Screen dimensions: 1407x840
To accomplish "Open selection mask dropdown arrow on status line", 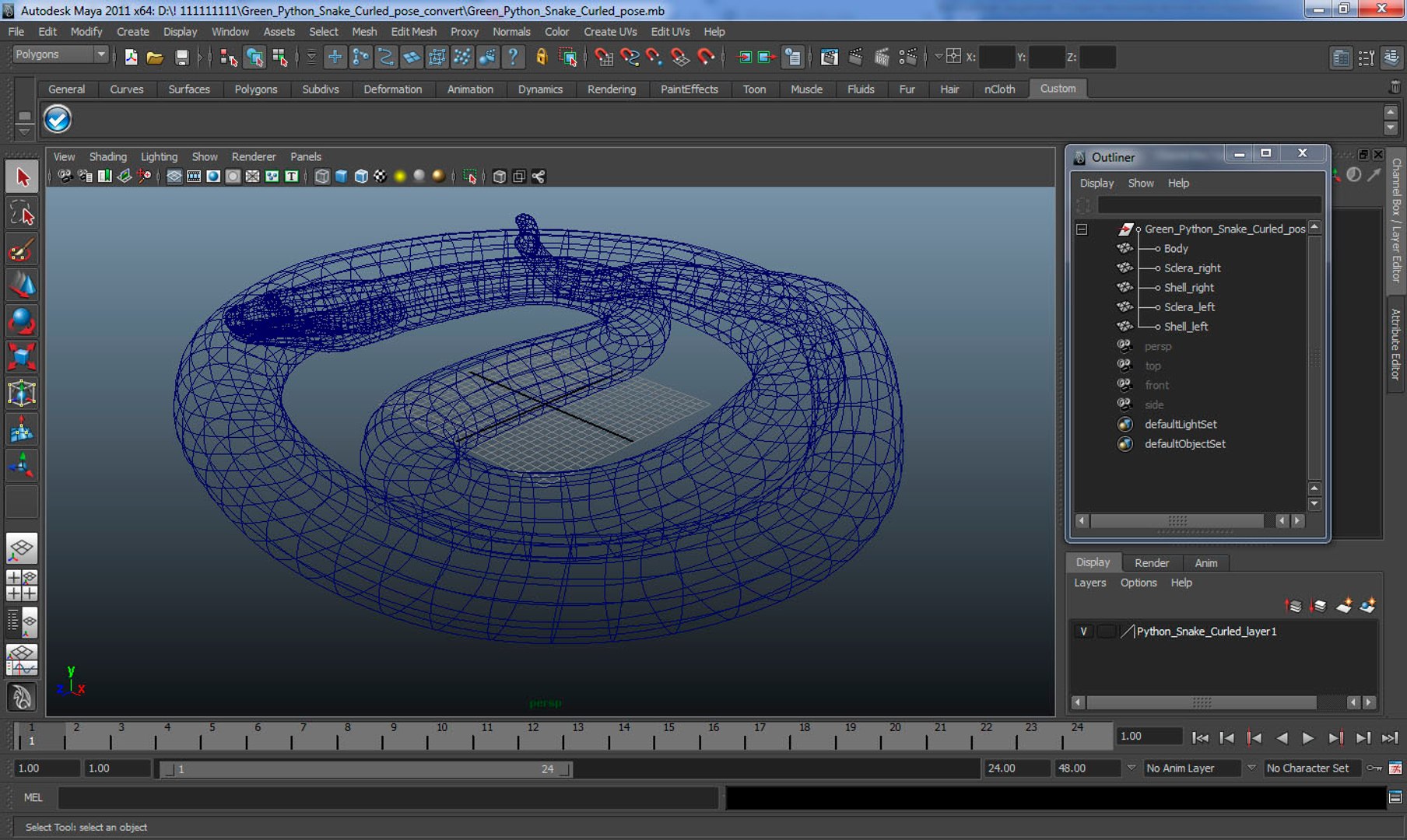I will pos(311,57).
